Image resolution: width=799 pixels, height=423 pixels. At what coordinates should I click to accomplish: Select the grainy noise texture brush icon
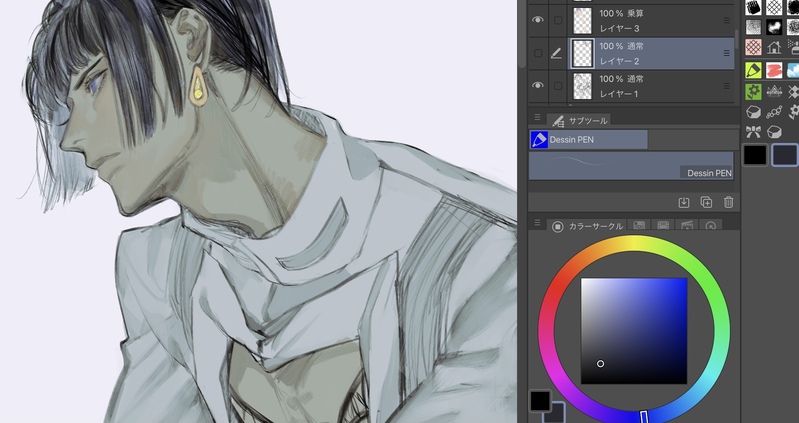pyautogui.click(x=753, y=27)
